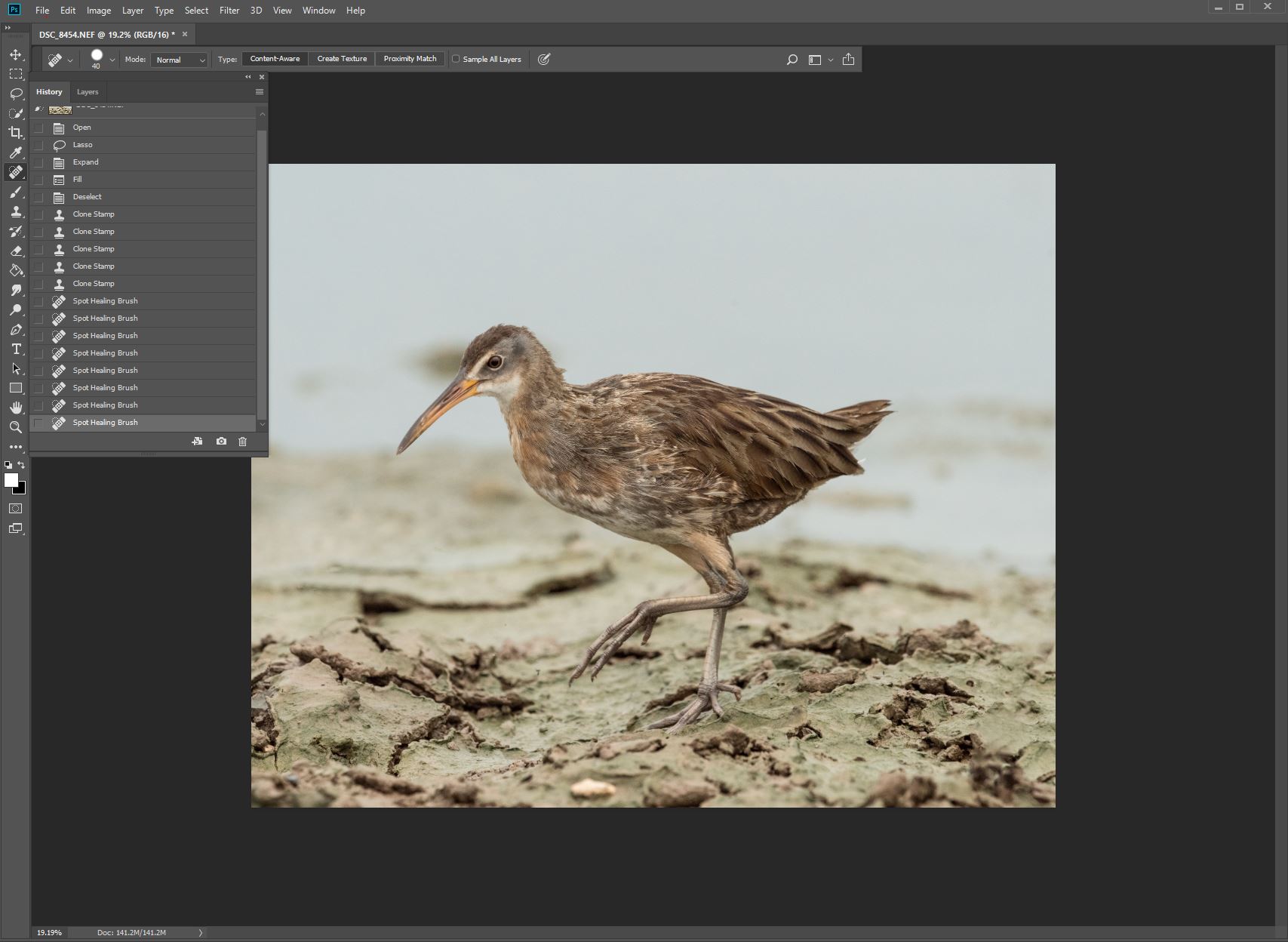Click the foreground color swatch
This screenshot has width=1288, height=942.
tap(11, 481)
